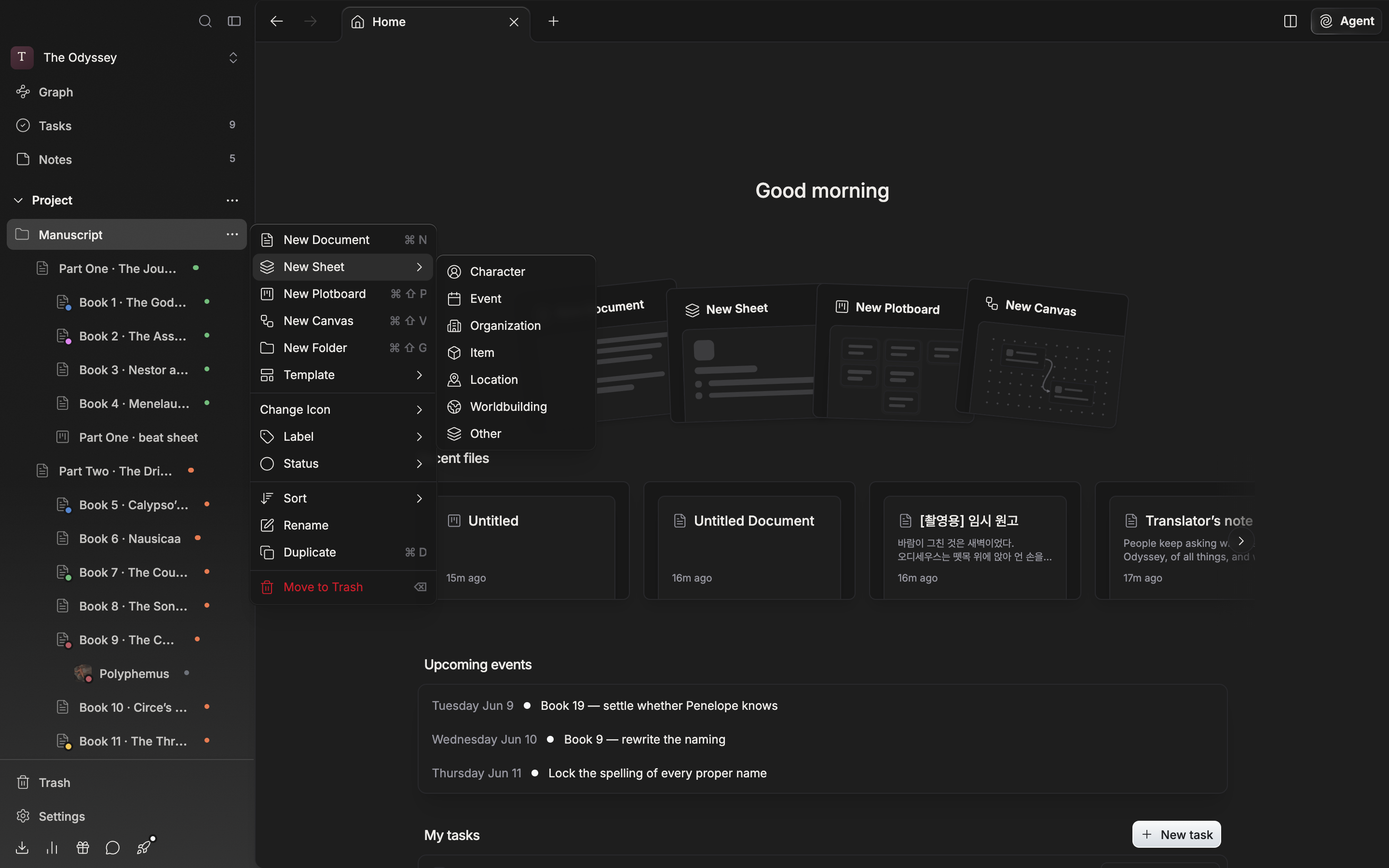Open the [촬영용] 임시 원고 recent file
The height and width of the screenshot is (868, 1389).
pos(975,541)
